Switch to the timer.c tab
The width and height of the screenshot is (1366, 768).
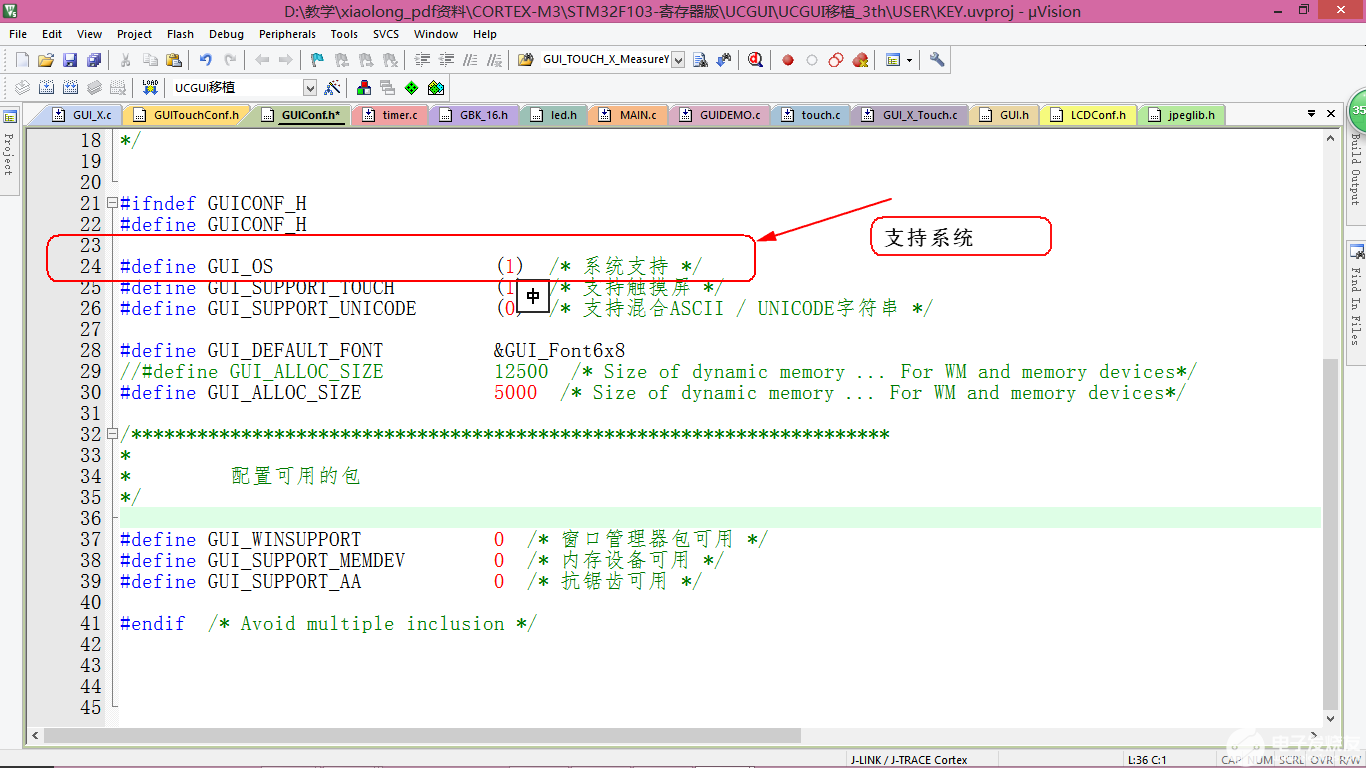[x=391, y=115]
